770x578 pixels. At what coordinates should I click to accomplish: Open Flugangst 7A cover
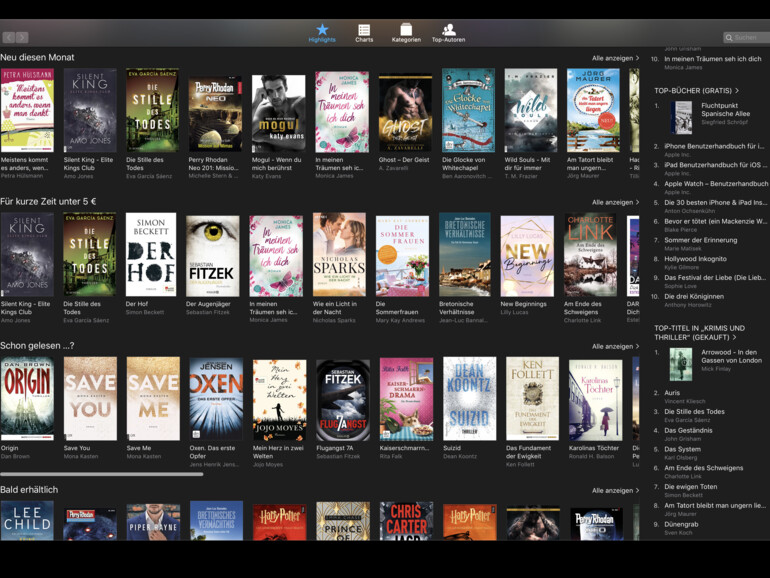pos(343,400)
